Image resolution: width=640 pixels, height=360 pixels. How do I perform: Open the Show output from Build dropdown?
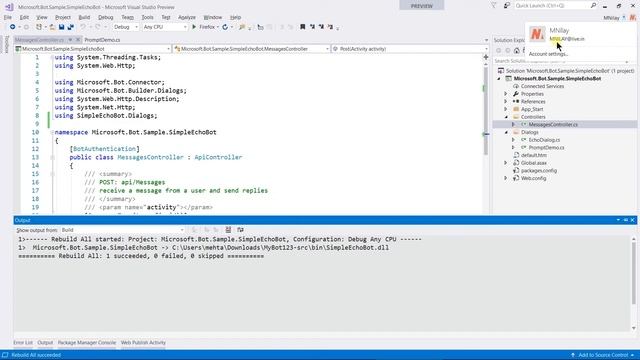[123, 230]
